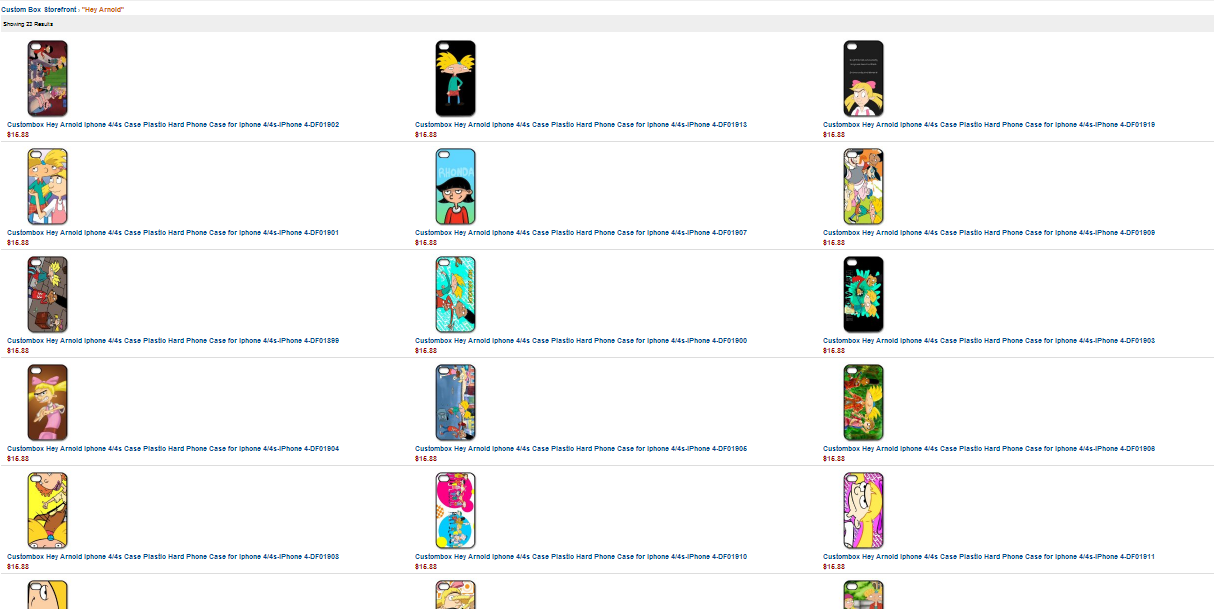1214x609 pixels.
Task: Click product title link ending DF01905
Action: [x=581, y=449]
